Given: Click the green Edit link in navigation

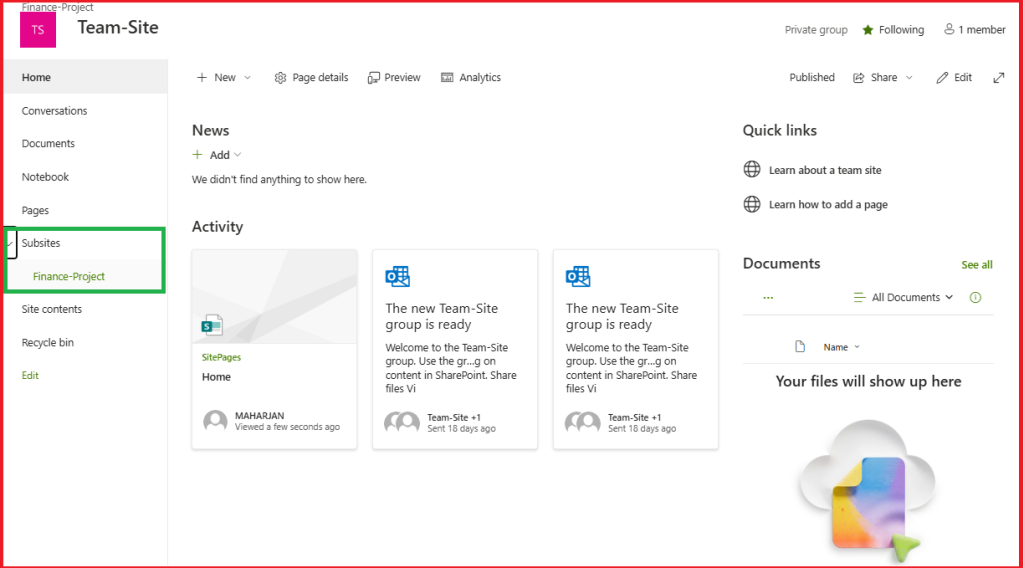Looking at the screenshot, I should 30,376.
